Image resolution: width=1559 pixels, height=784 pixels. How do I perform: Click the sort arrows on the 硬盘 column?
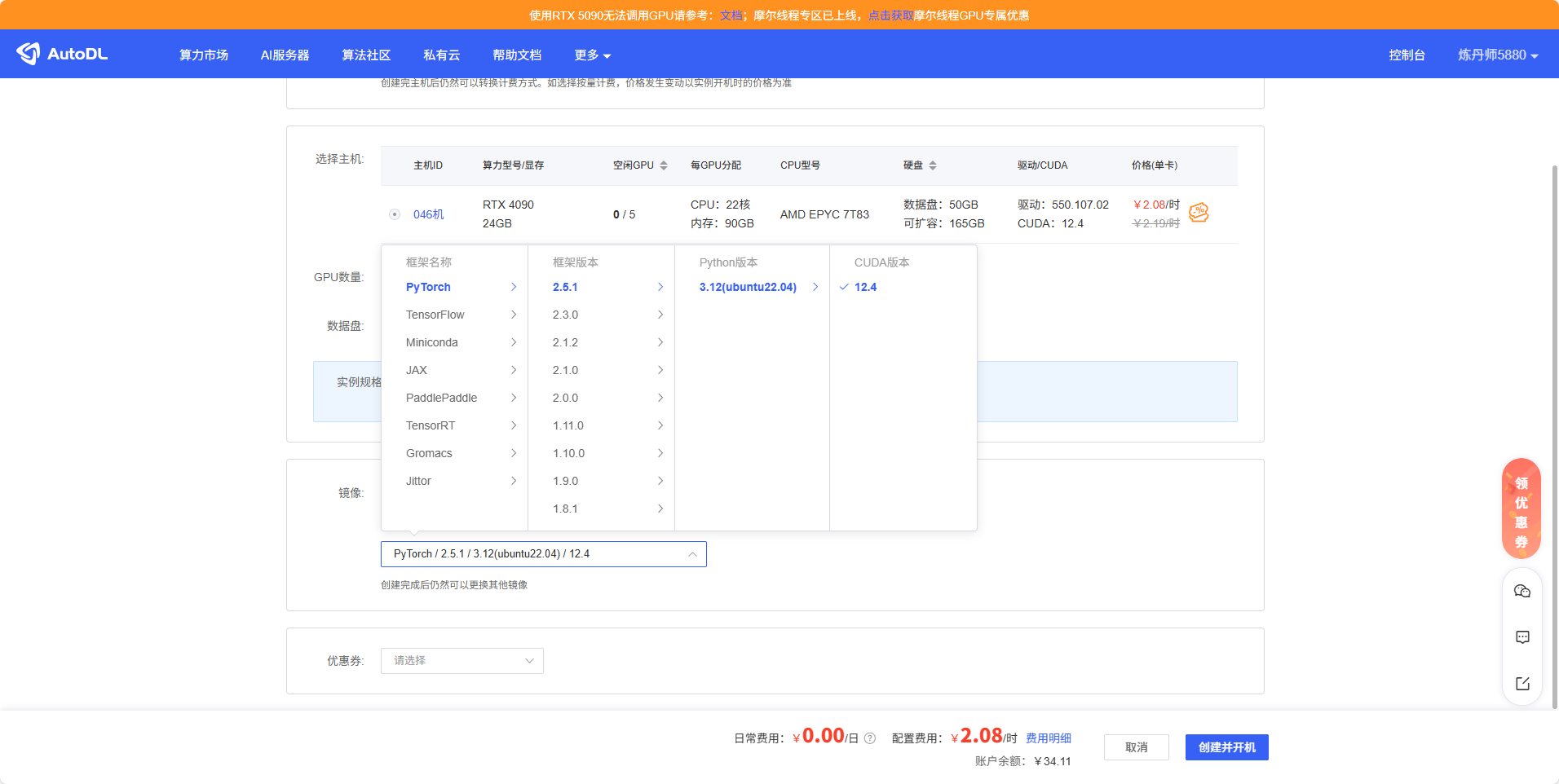click(x=934, y=165)
